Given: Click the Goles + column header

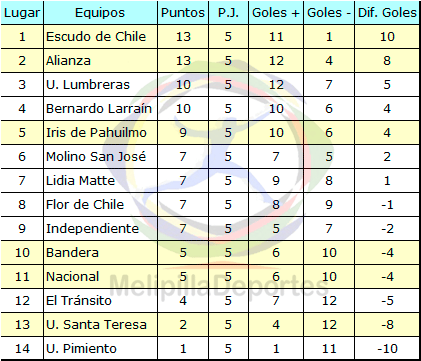Looking at the screenshot, I should (276, 13).
